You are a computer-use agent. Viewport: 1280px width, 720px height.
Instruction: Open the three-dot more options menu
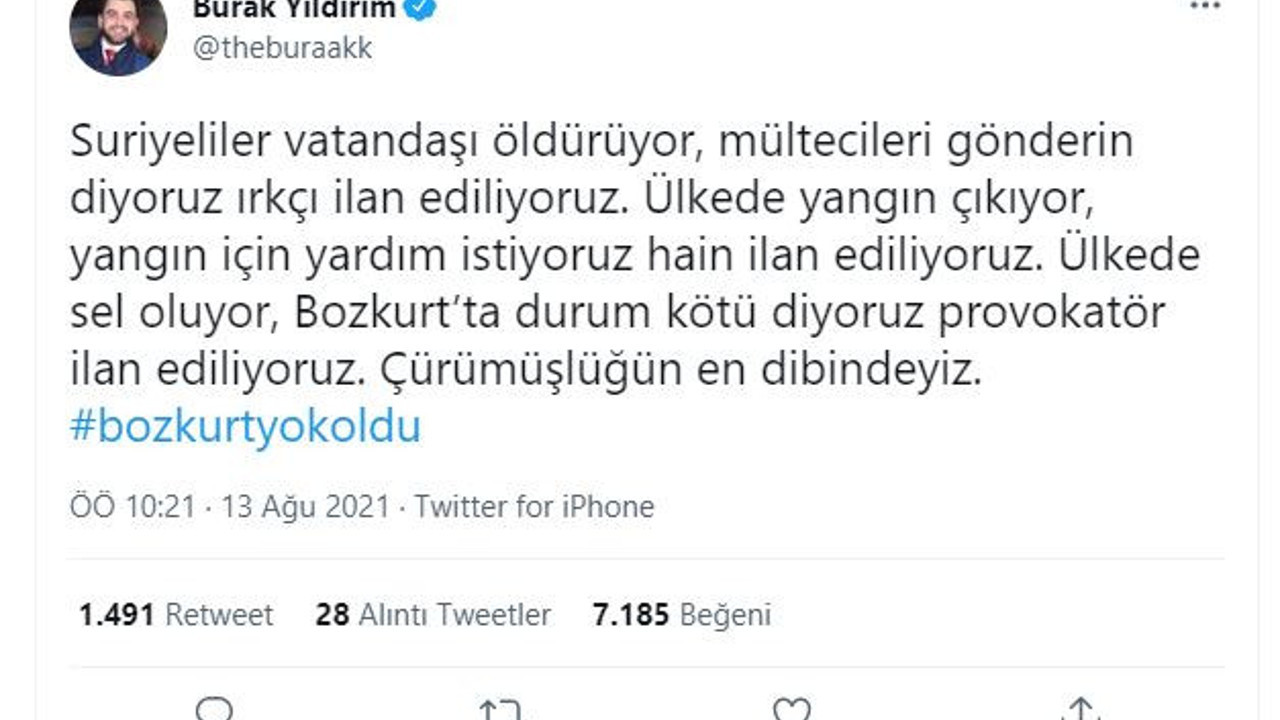[x=1205, y=8]
